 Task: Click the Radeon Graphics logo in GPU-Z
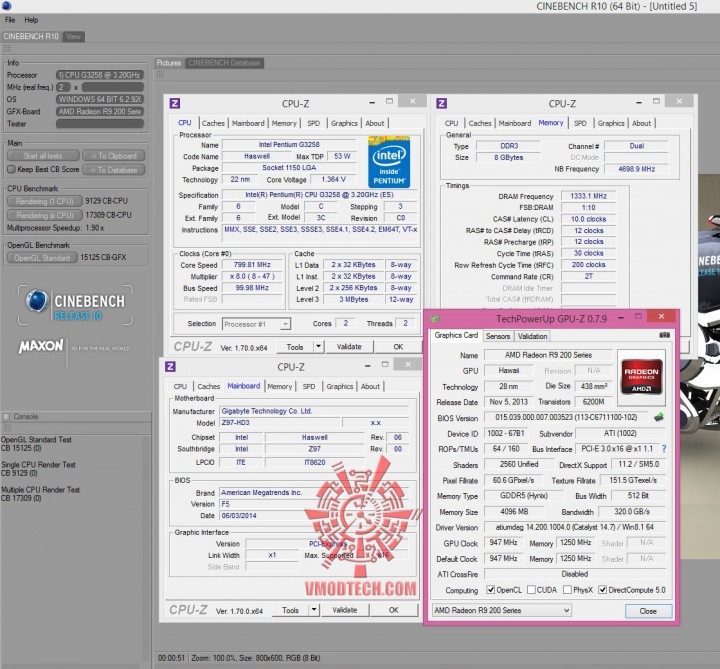tap(641, 377)
